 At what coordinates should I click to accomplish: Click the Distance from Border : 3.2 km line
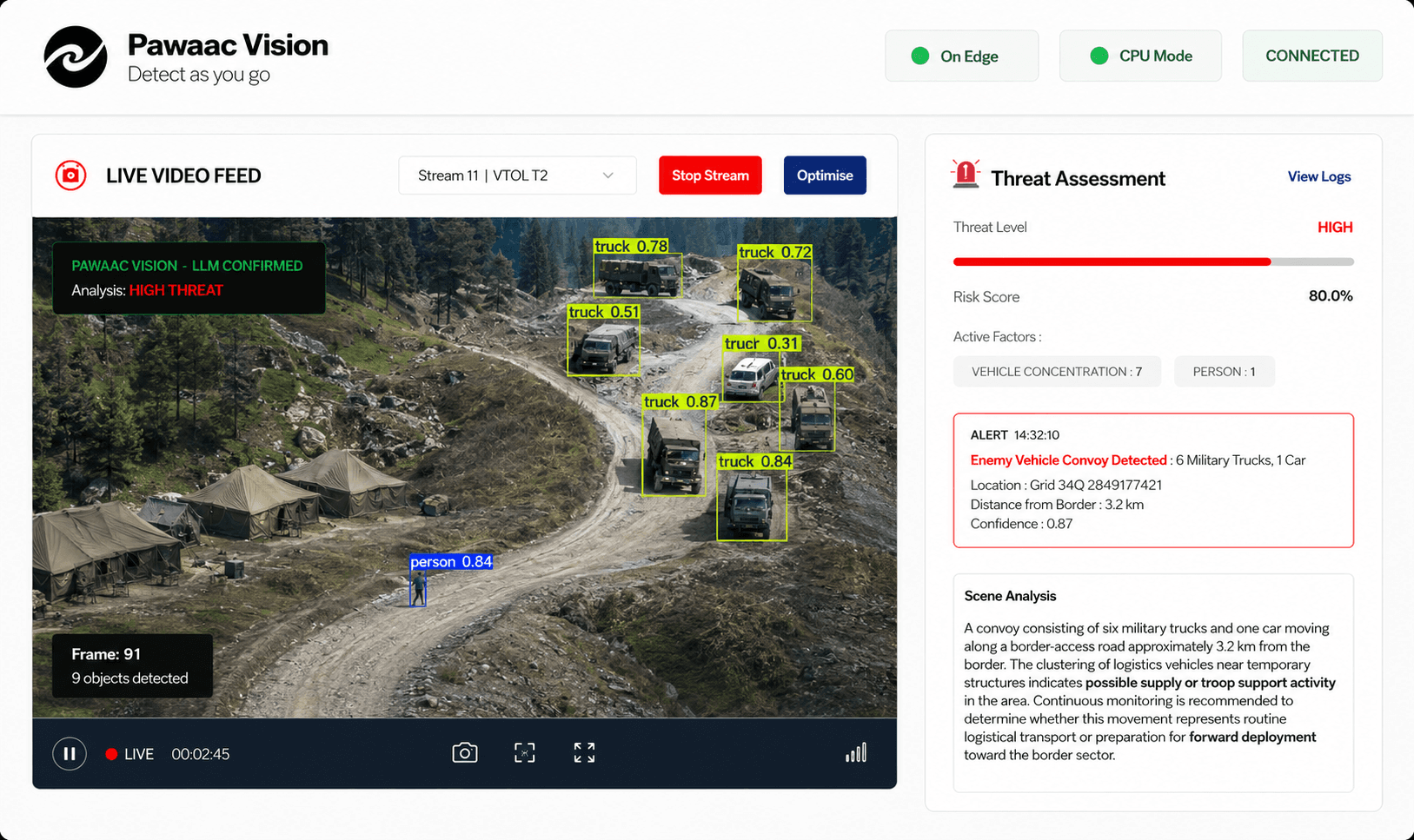(1057, 505)
